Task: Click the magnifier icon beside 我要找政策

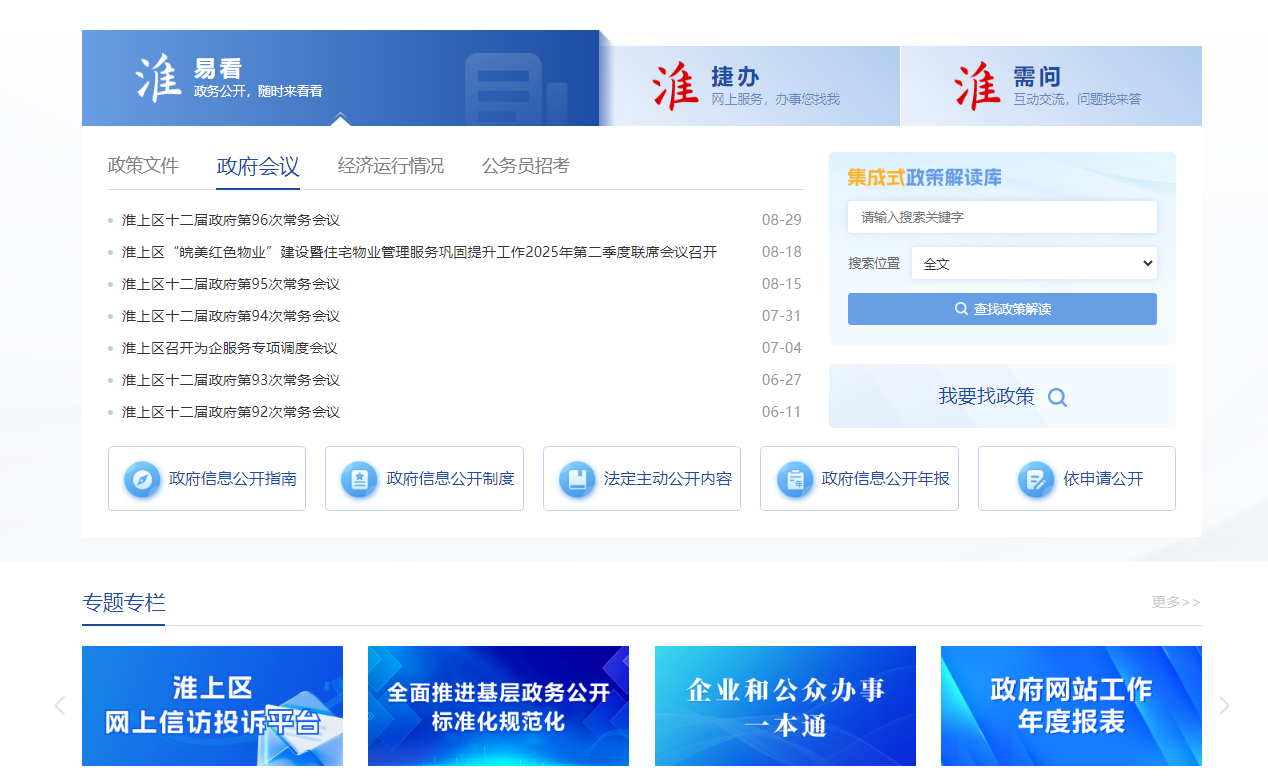Action: pos(1057,397)
